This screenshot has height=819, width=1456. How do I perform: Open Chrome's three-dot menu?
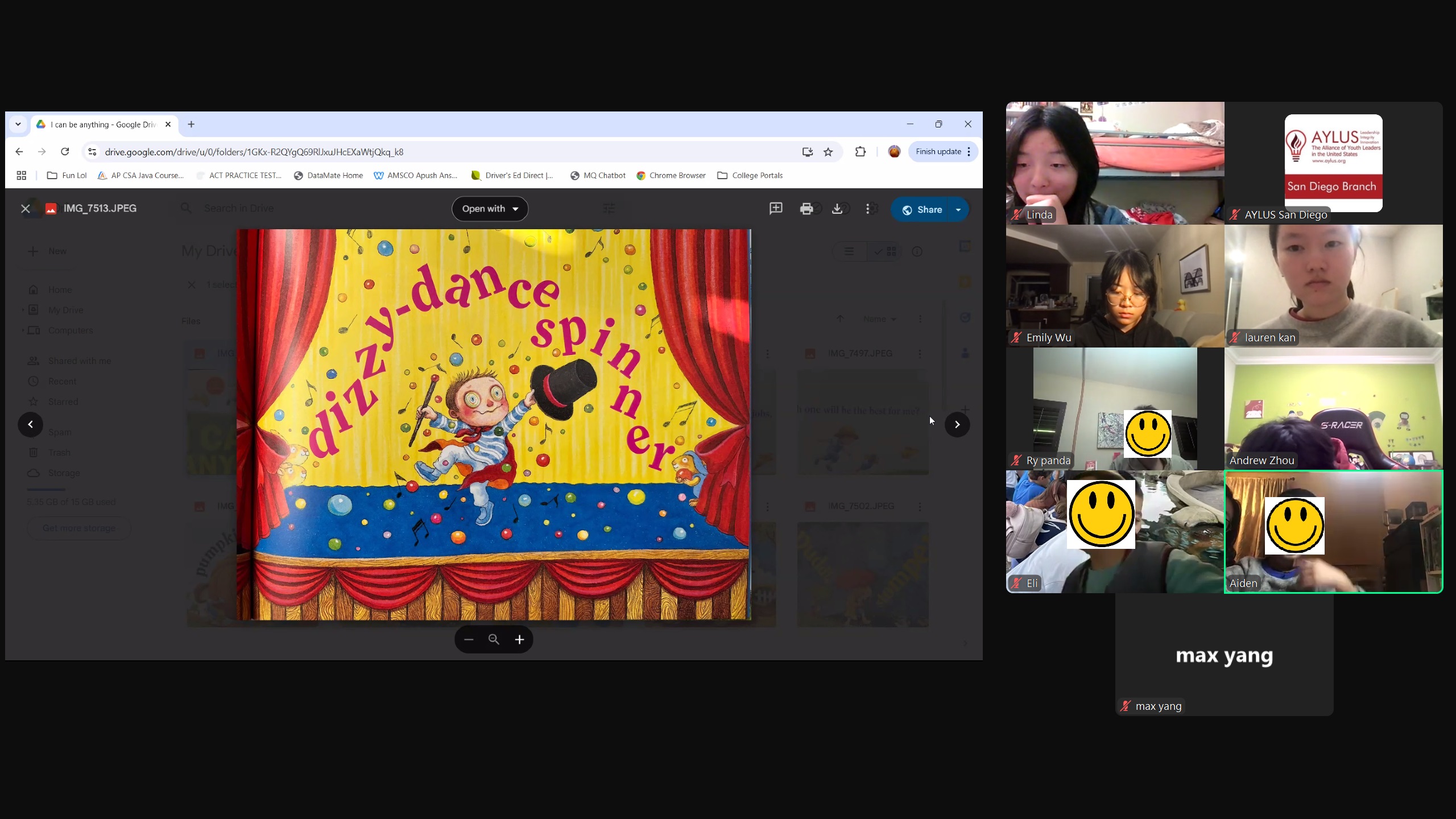click(x=969, y=152)
